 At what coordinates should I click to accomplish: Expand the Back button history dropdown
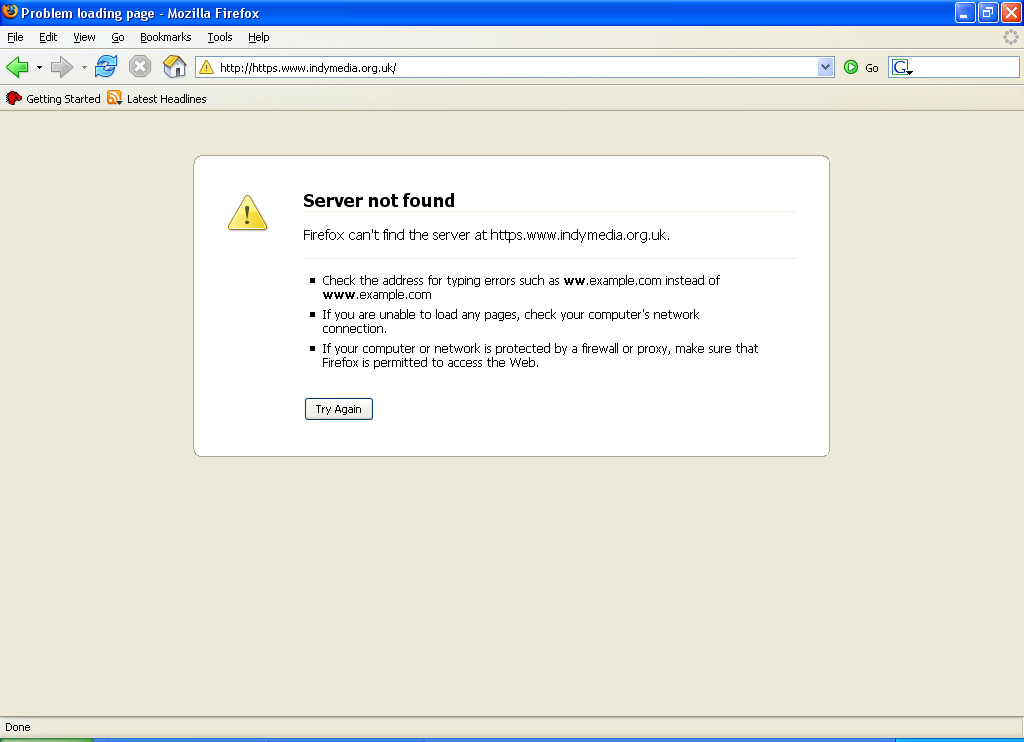coord(39,67)
